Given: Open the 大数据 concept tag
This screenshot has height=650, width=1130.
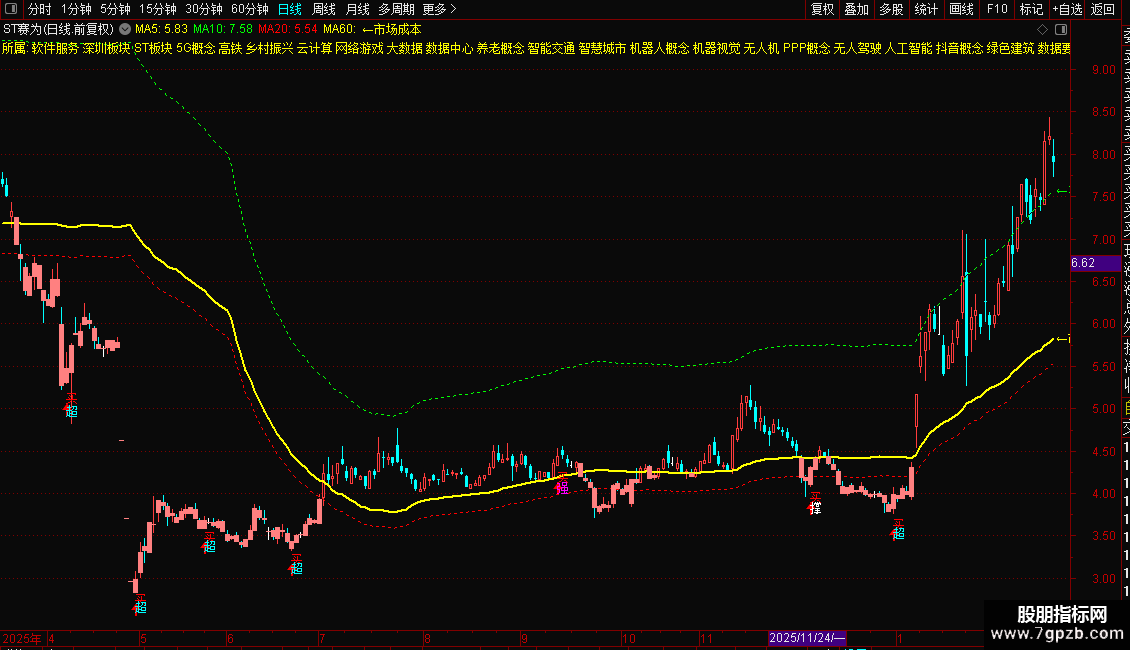Looking at the screenshot, I should coord(404,48).
